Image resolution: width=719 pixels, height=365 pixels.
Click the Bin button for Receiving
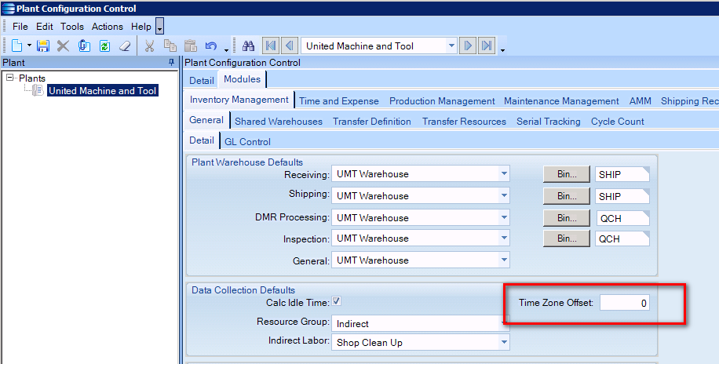(x=566, y=174)
